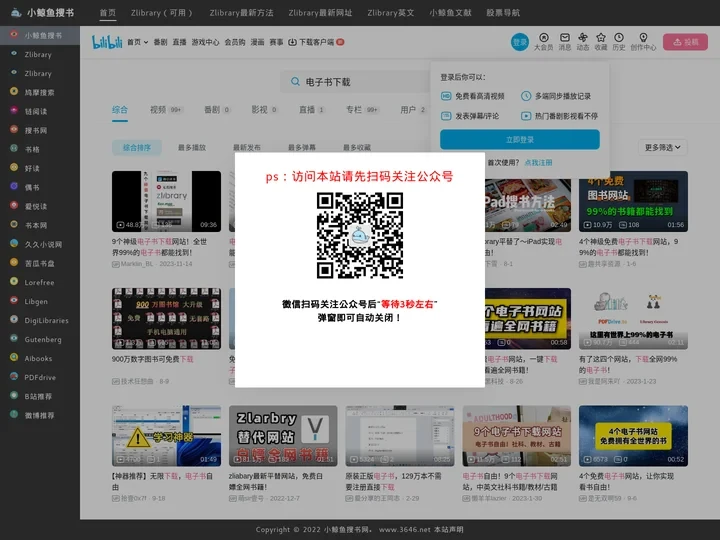Open the B站推荐 sidebar entry
The image size is (720, 540).
[x=40, y=396]
